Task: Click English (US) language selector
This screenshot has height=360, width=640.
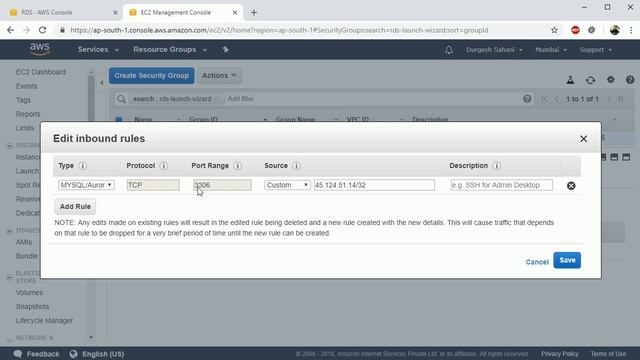Action: pos(103,354)
